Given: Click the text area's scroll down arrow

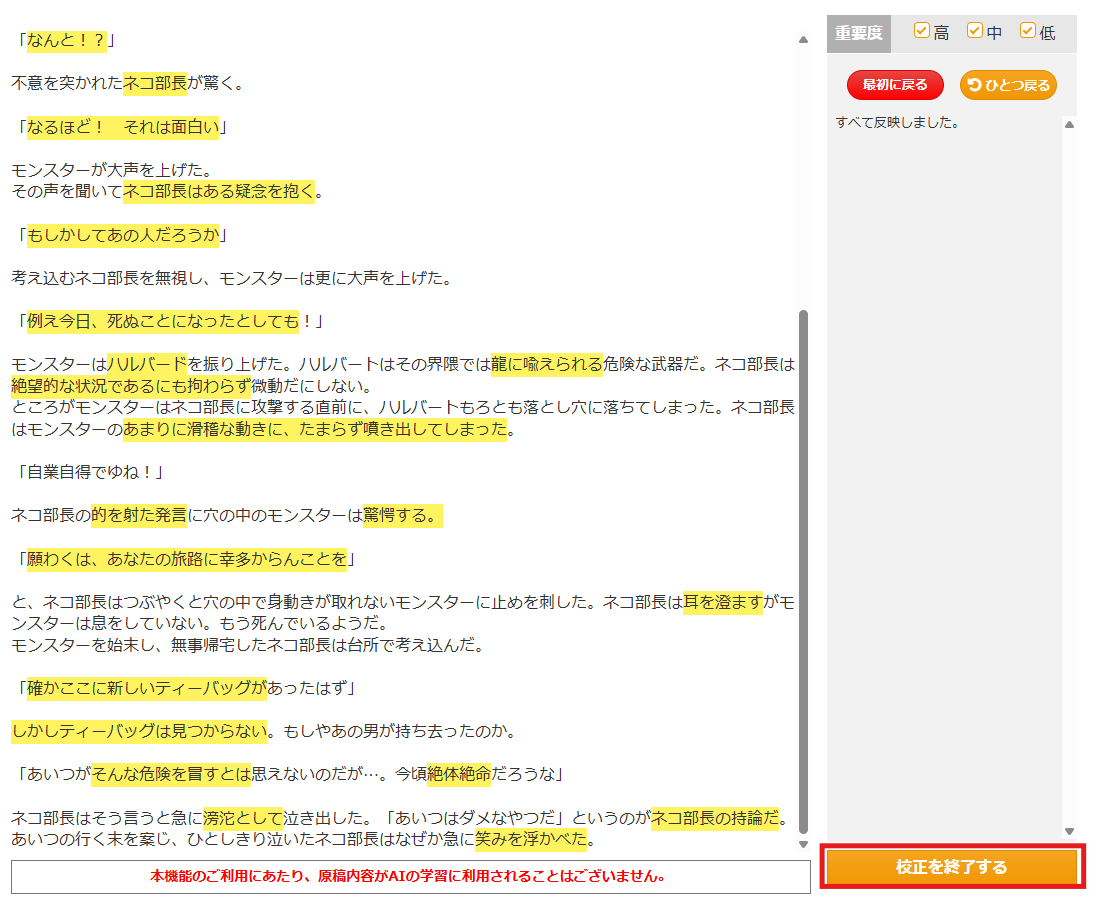Looking at the screenshot, I should tap(803, 845).
